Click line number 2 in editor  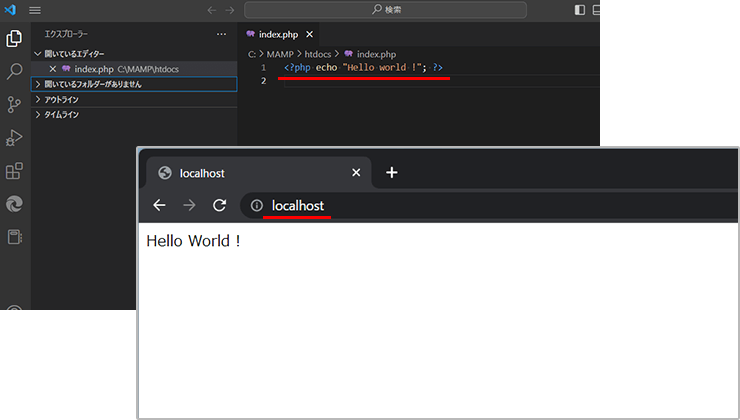(x=264, y=81)
